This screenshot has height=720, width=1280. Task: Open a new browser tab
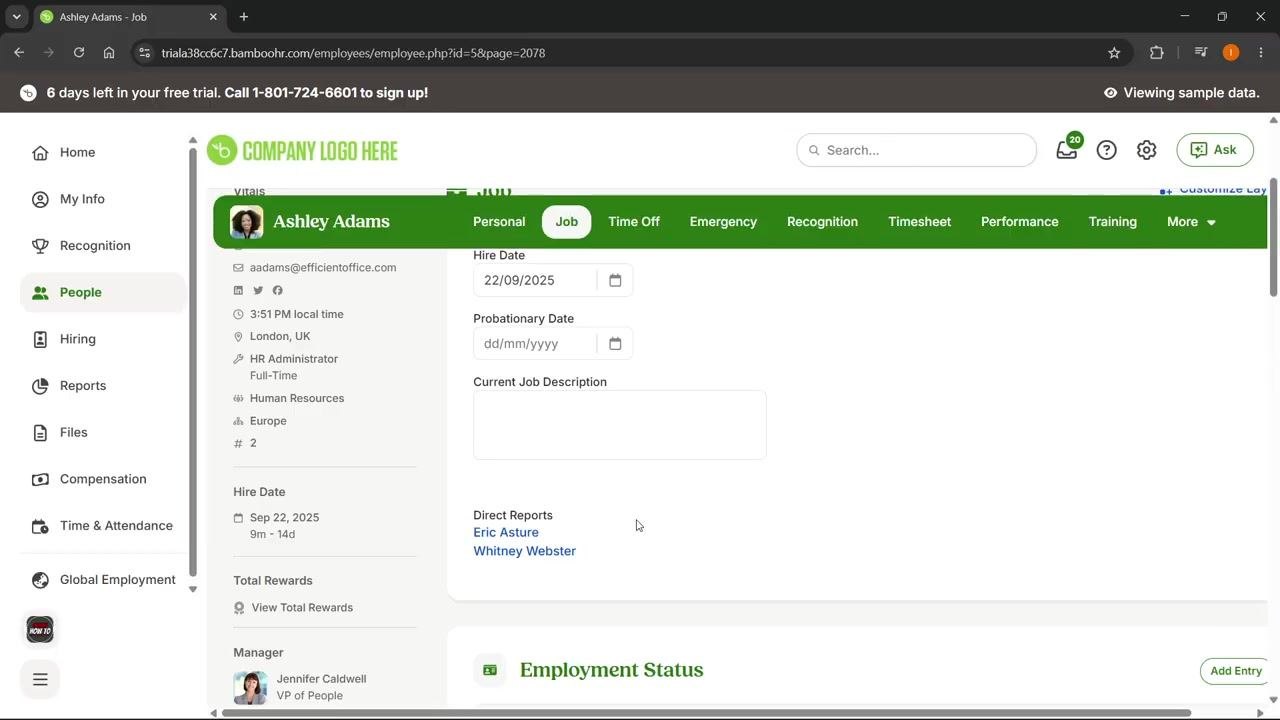pyautogui.click(x=244, y=17)
